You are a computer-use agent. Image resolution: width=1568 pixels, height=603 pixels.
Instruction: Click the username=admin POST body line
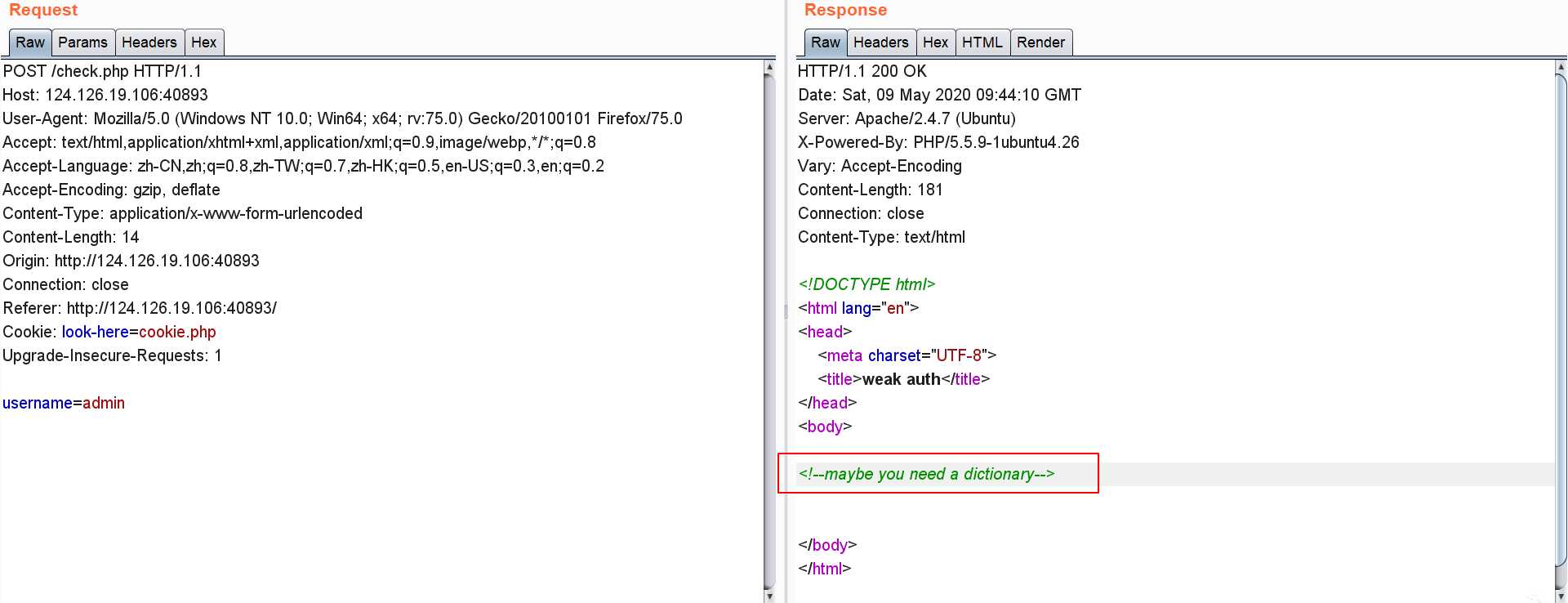point(64,403)
